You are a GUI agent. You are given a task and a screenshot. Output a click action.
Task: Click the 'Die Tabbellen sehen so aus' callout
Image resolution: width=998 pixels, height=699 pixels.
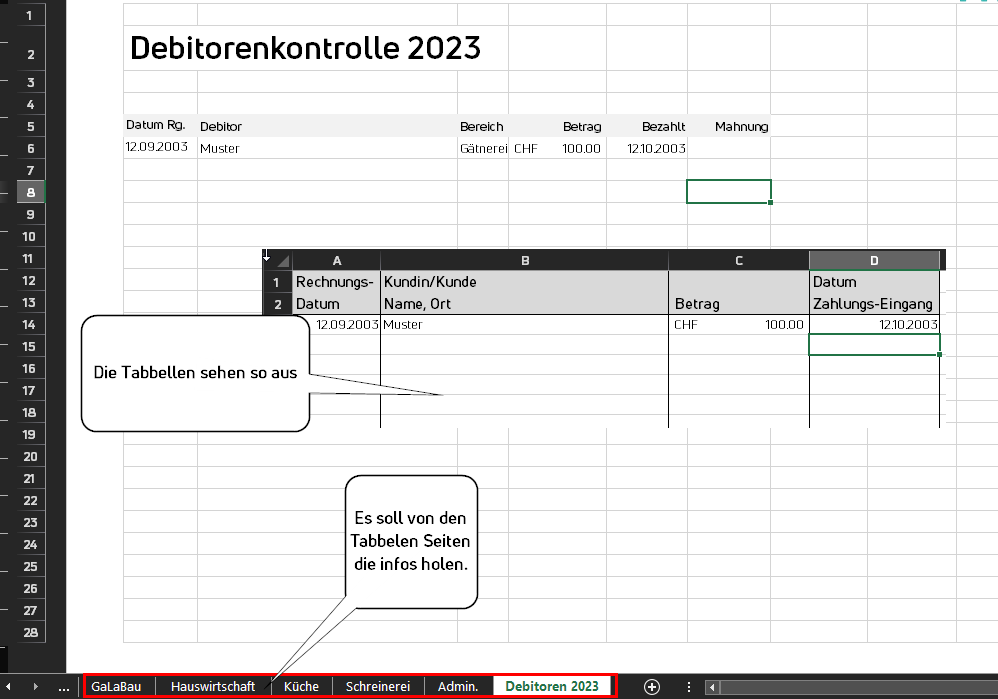[195, 373]
